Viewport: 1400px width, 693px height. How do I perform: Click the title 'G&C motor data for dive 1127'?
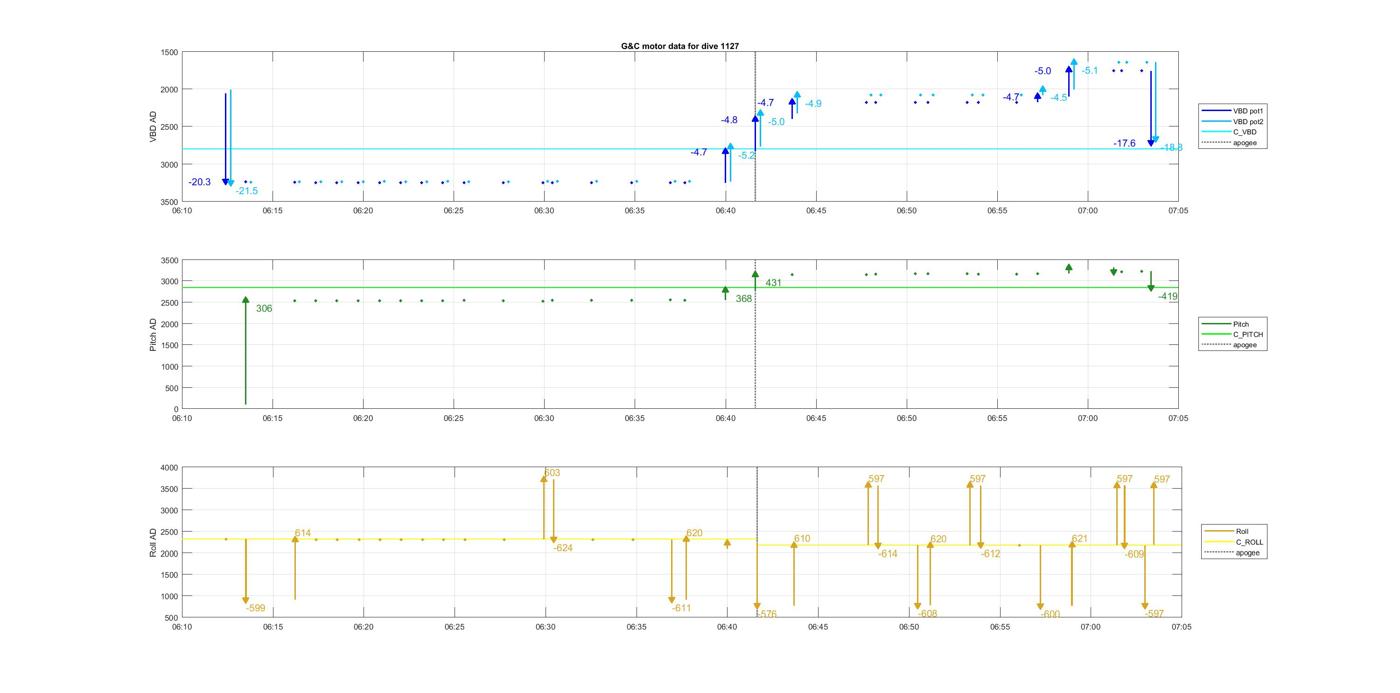(680, 46)
